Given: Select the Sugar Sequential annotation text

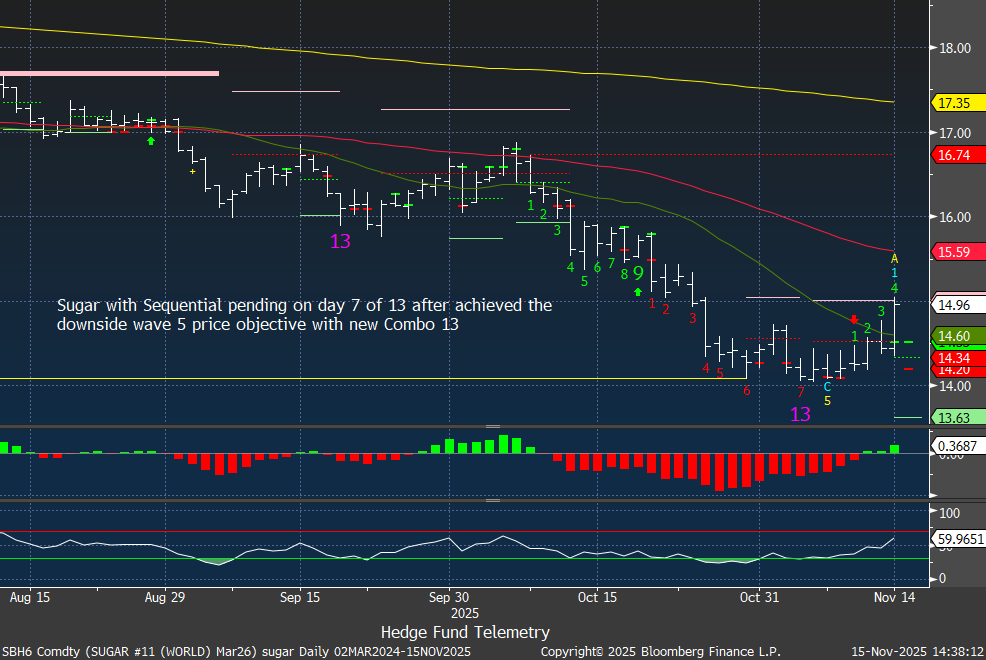Looking at the screenshot, I should 304,315.
